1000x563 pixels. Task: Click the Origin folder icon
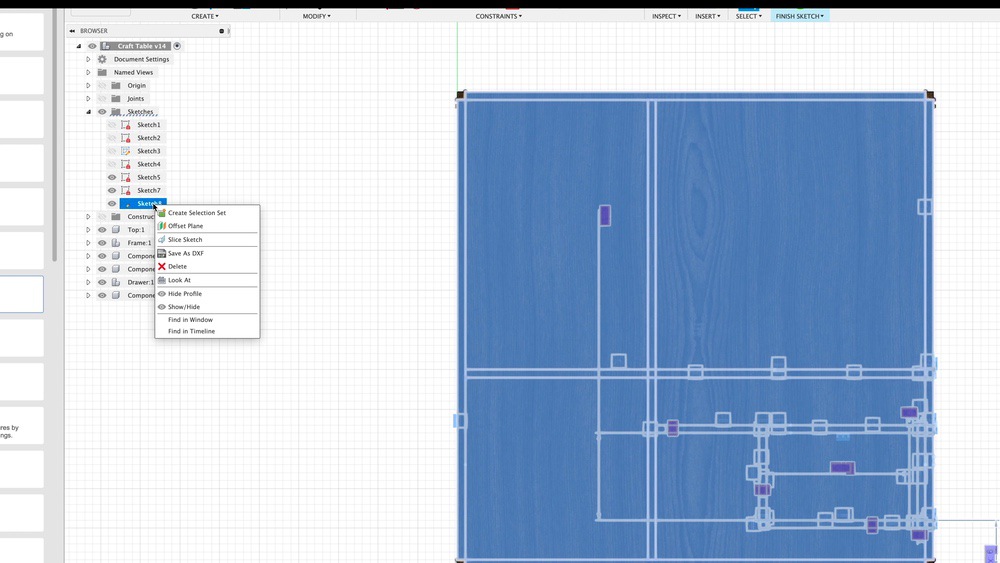pyautogui.click(x=115, y=85)
